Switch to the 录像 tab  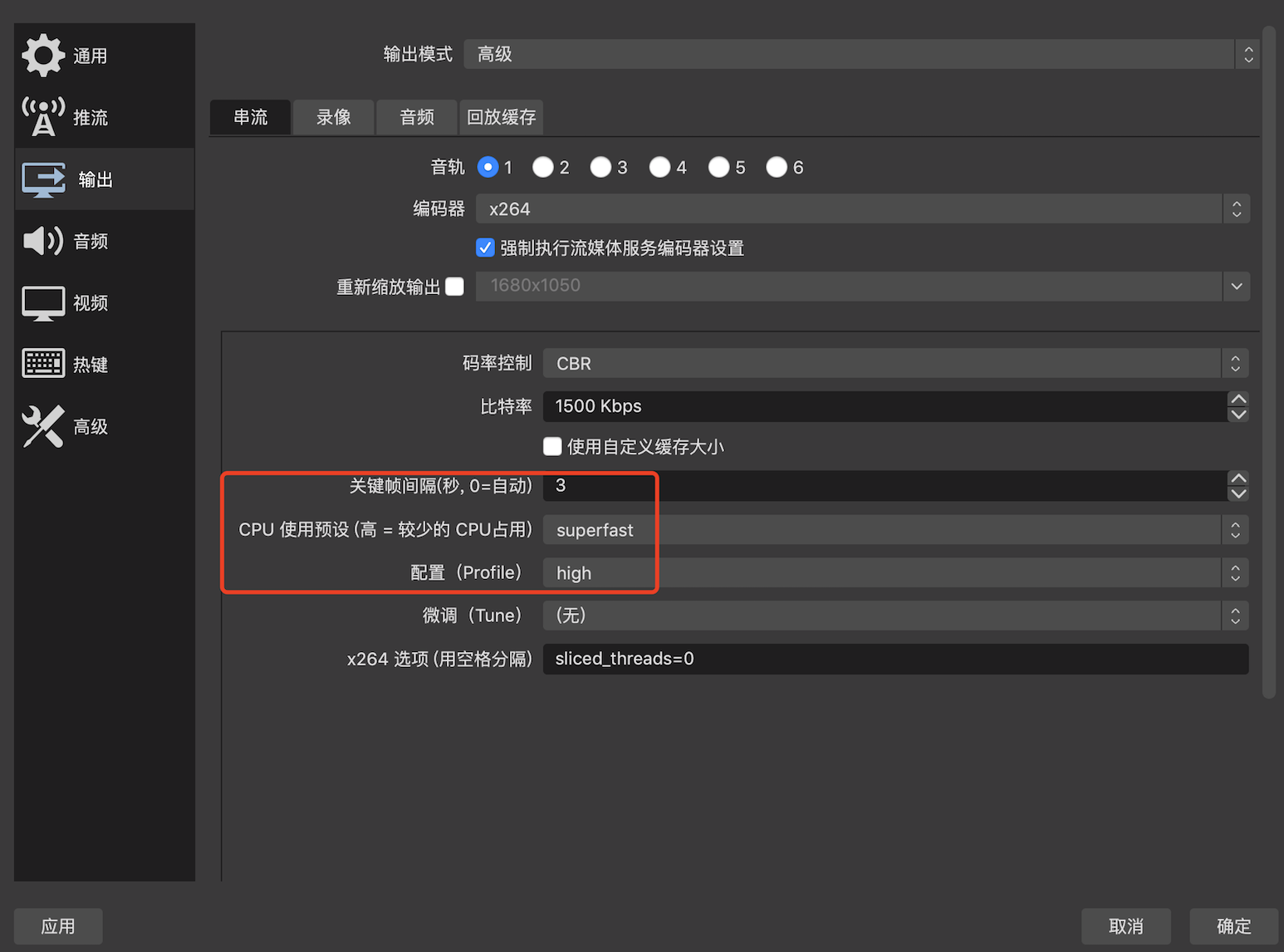[x=334, y=117]
